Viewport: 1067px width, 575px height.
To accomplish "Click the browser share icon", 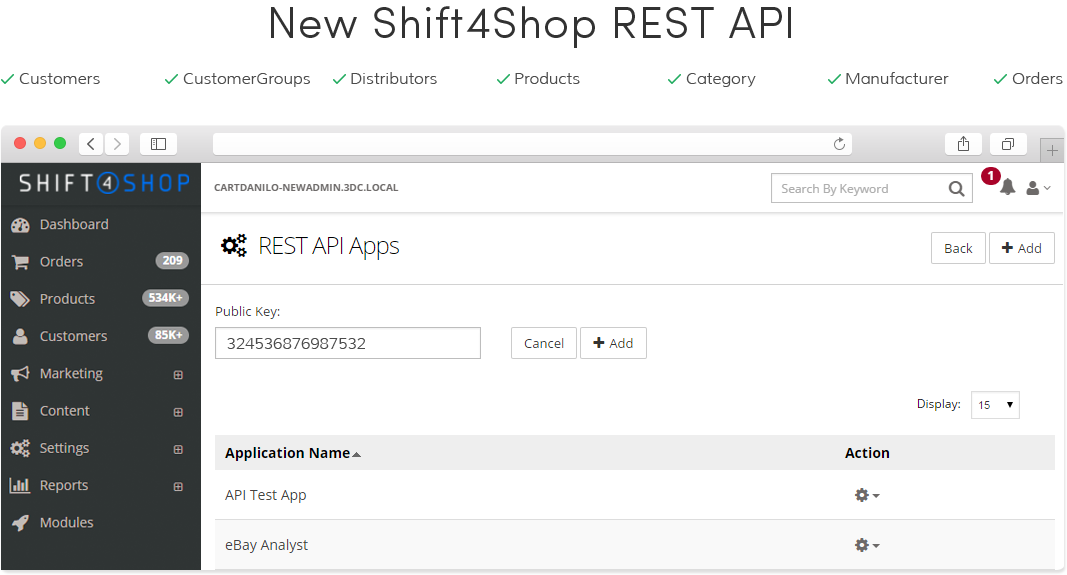I will pos(964,144).
